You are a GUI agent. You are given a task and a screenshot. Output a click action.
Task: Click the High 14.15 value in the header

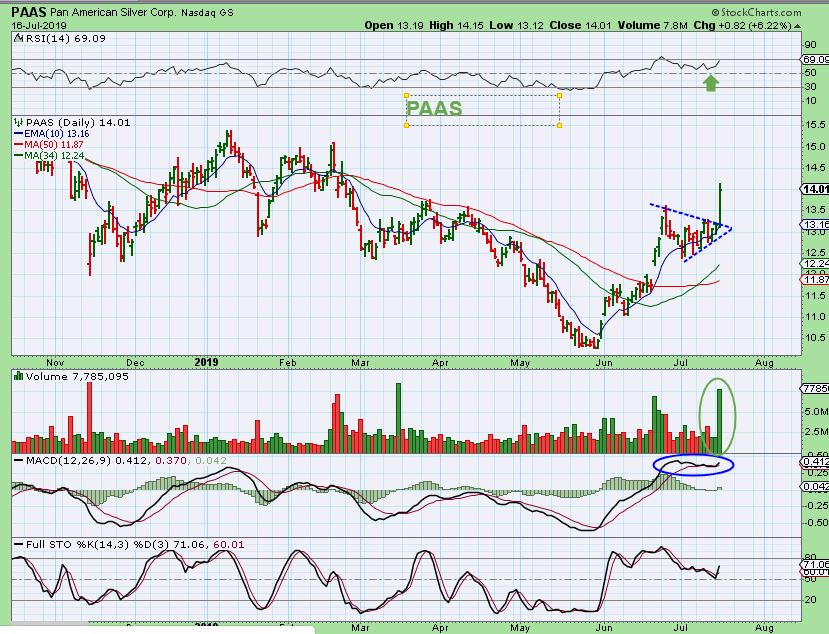click(456, 25)
